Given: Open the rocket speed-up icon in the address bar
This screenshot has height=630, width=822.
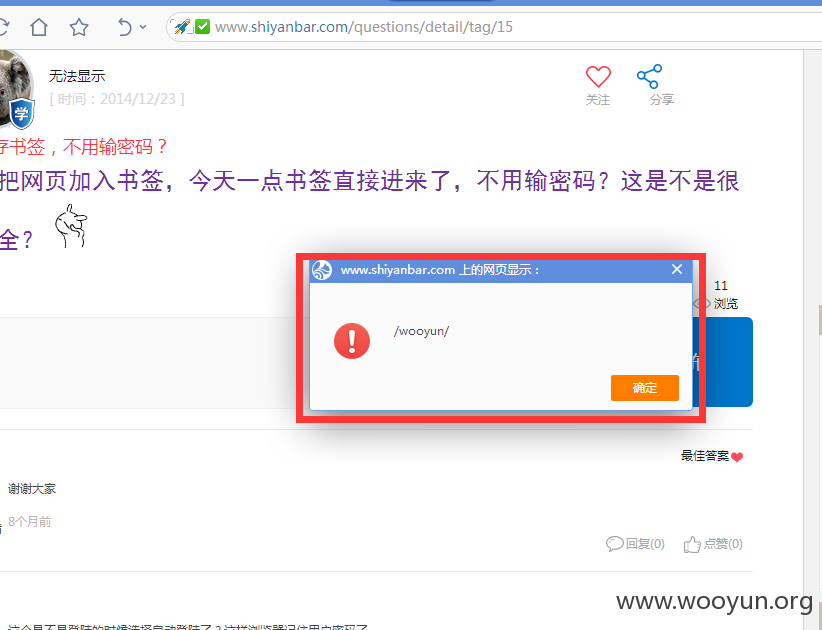Looking at the screenshot, I should (182, 27).
